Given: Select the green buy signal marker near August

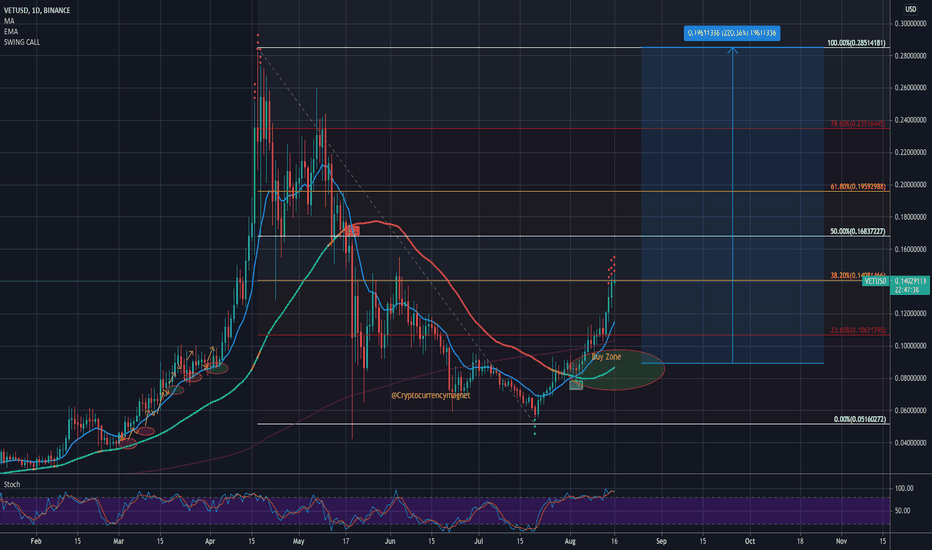Looking at the screenshot, I should point(576,385).
